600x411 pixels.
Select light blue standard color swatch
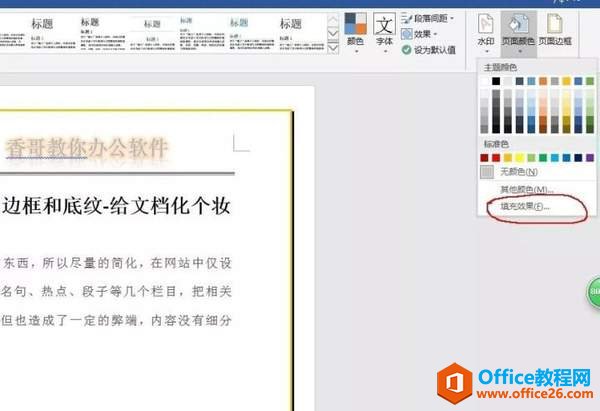(x=555, y=158)
